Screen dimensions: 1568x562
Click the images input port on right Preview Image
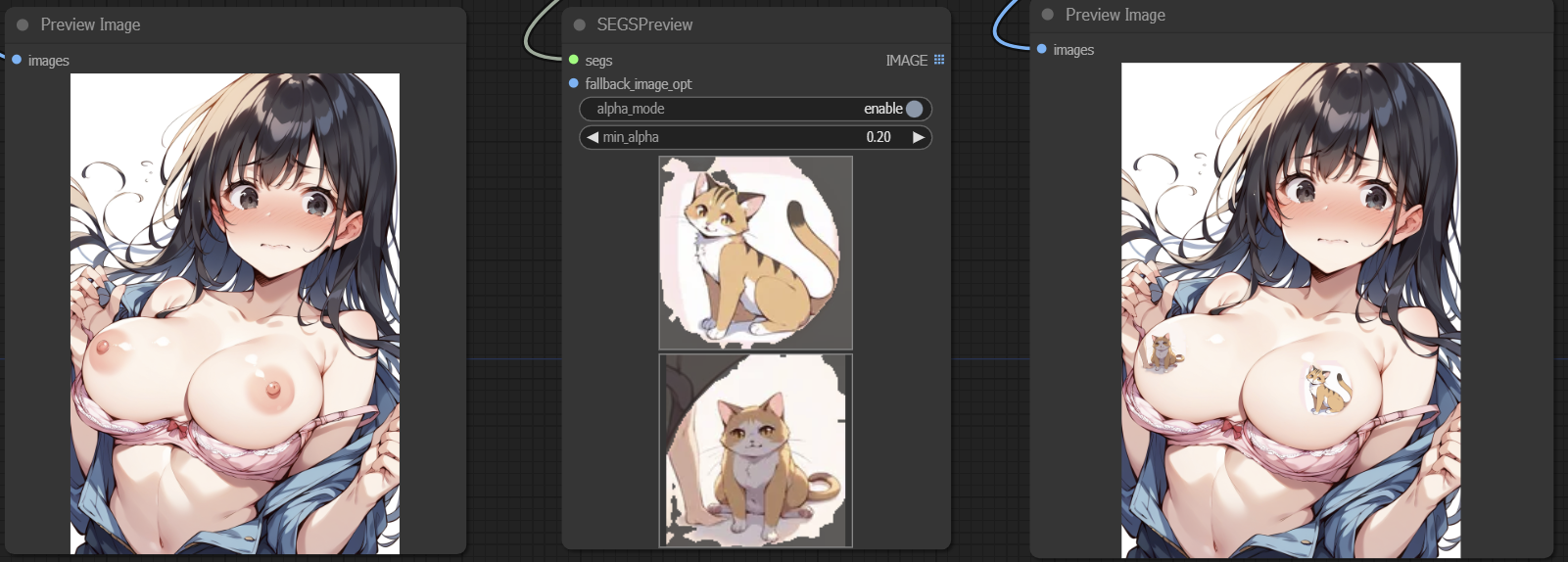pos(1041,49)
